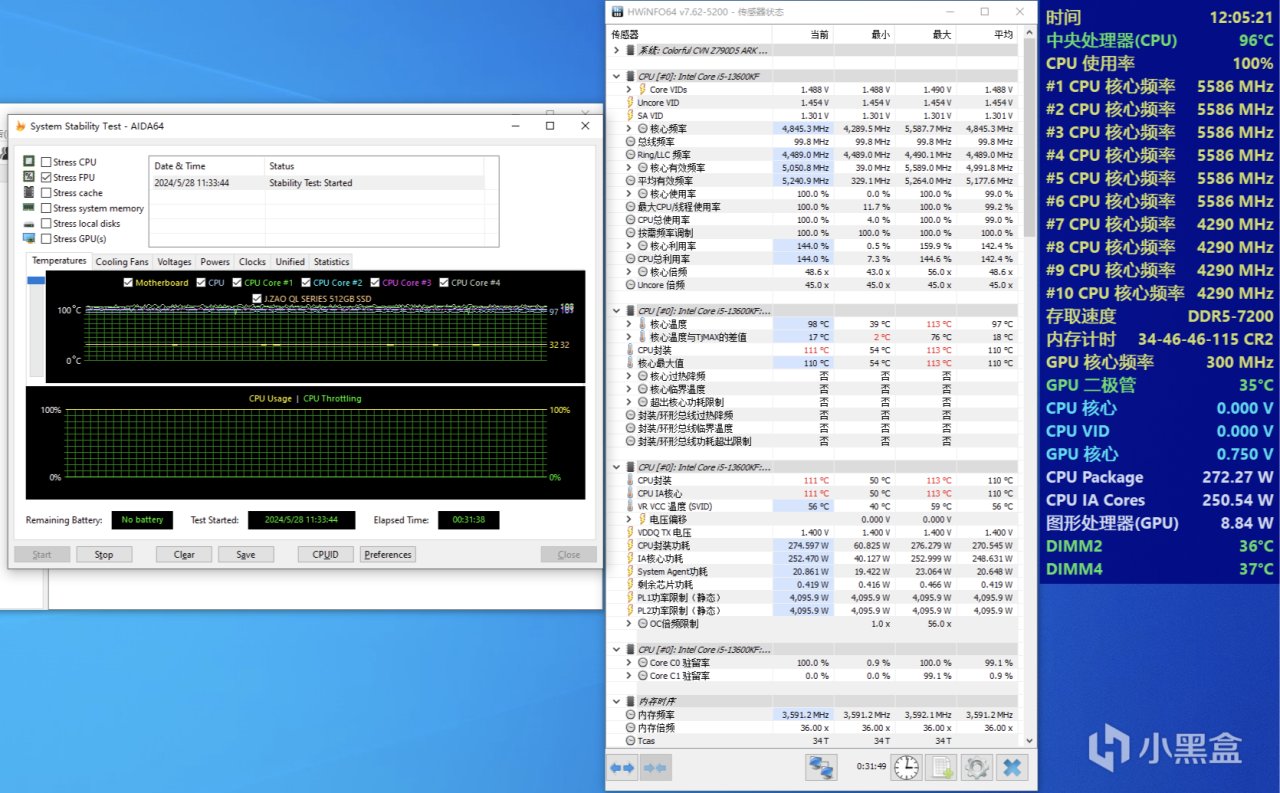This screenshot has width=1280, height=793.
Task: Click the Clear button in AIDA64
Action: 184,554
